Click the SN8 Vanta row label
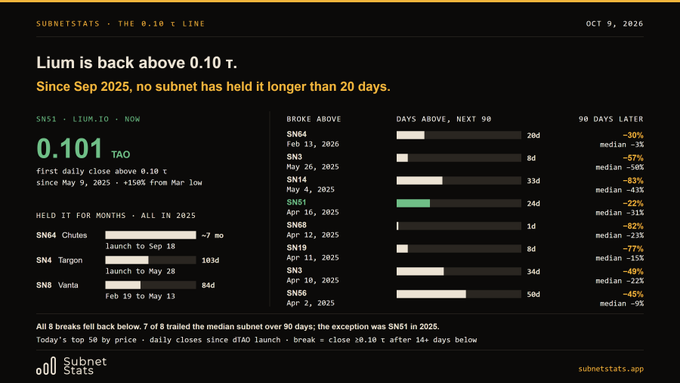 [x=57, y=285]
